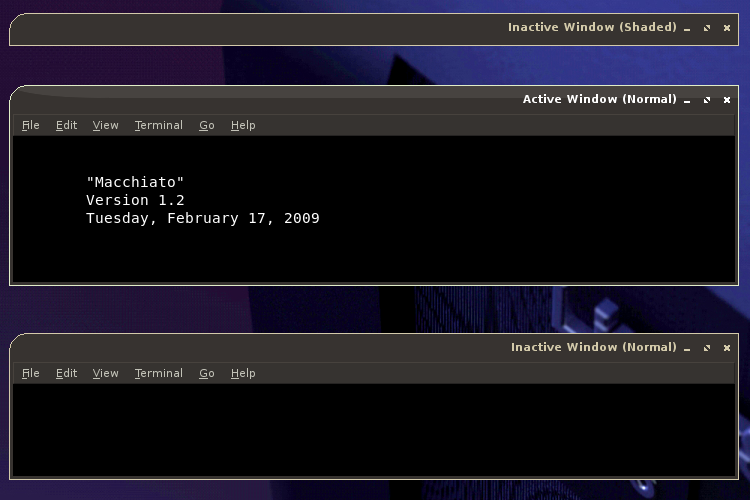
Task: Maximize the Active Window (Normal)
Action: 707,100
